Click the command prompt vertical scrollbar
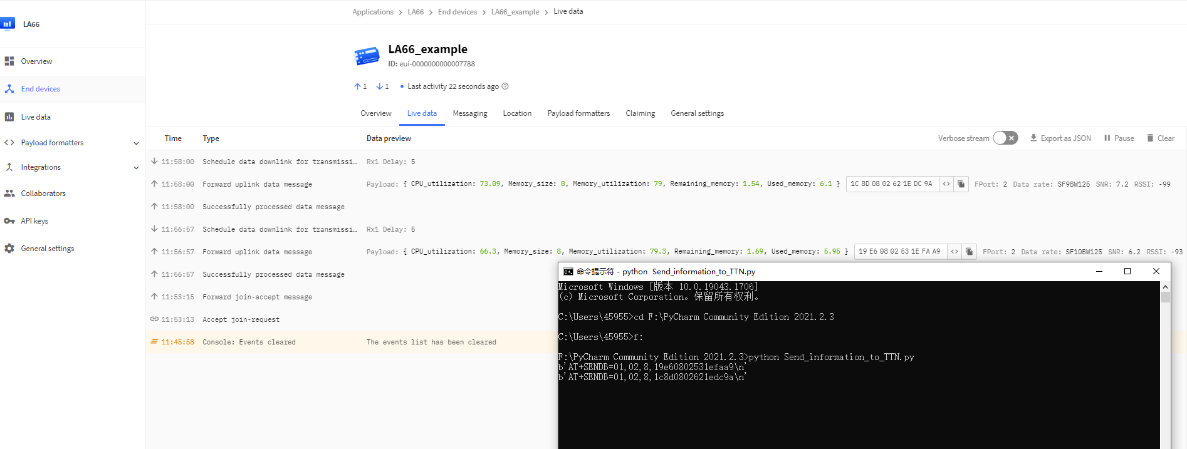1187x449 pixels. point(1164,365)
